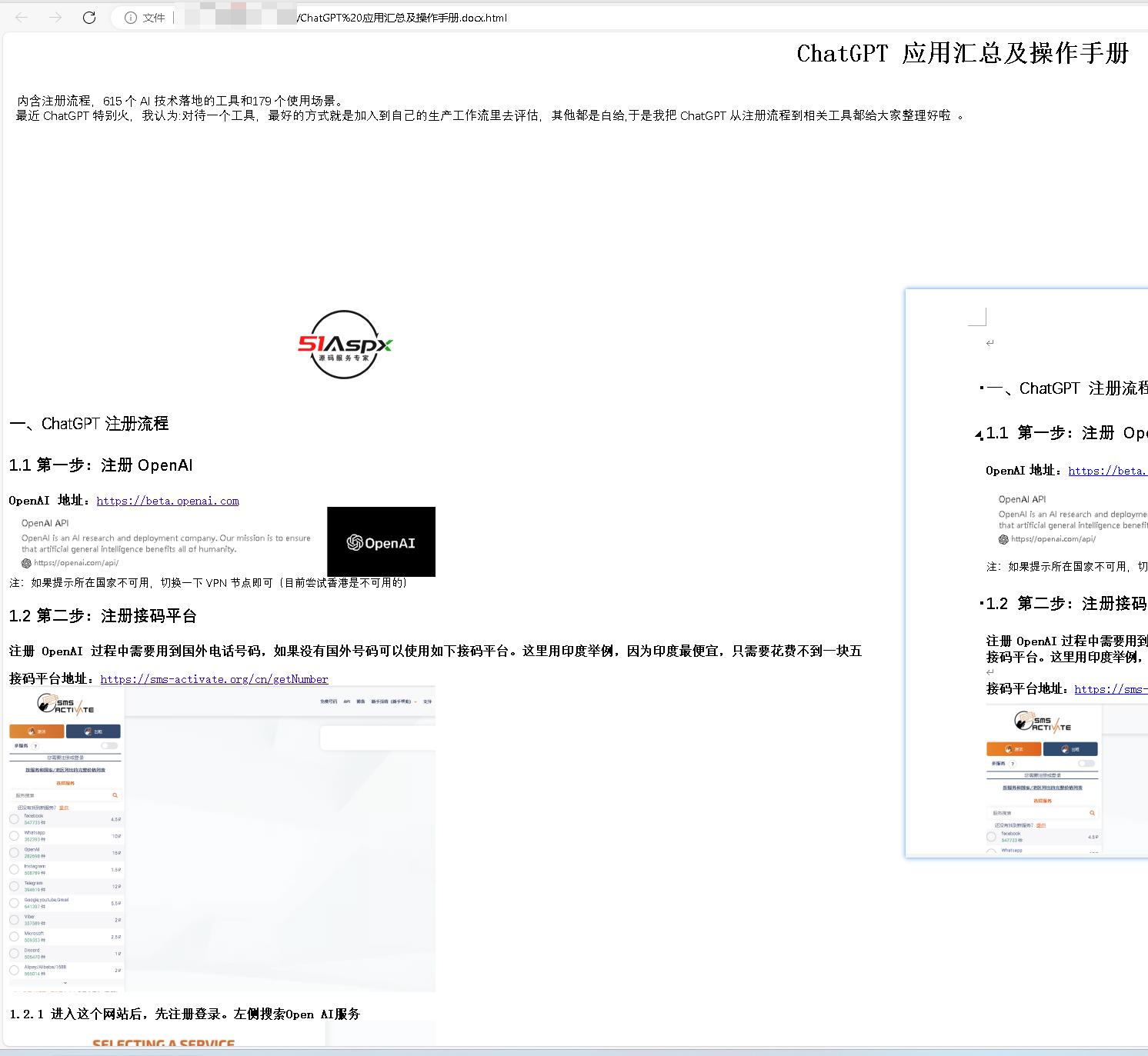Click the black OpenAI logo image
The width and height of the screenshot is (1148, 1056).
[381, 541]
